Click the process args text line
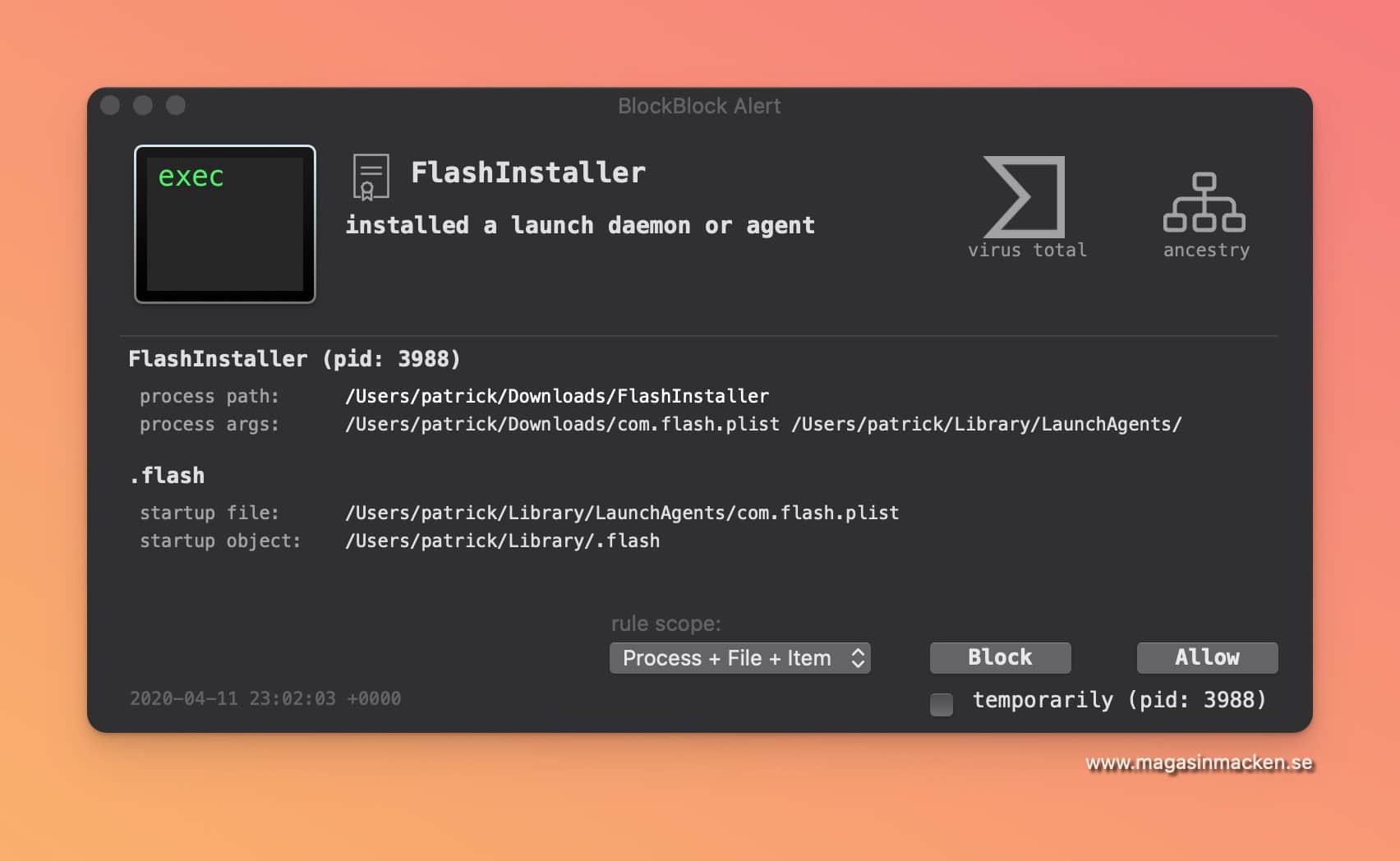The image size is (1400, 861). (763, 424)
